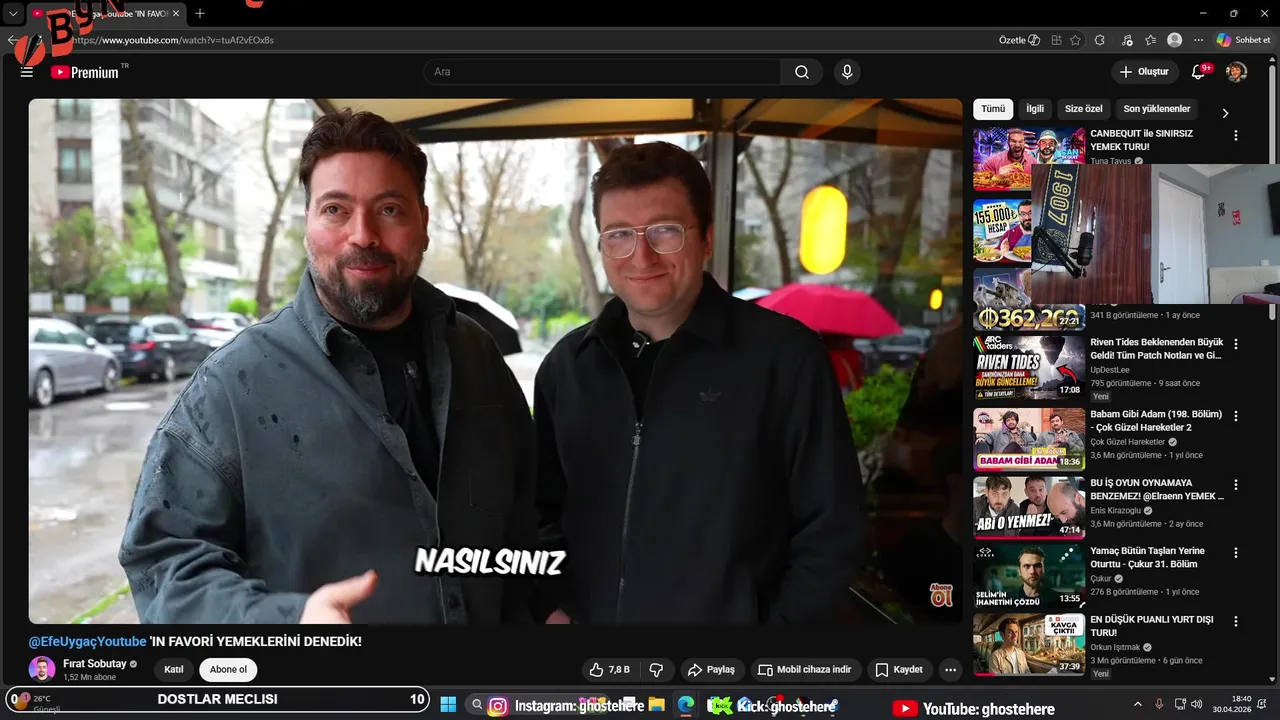Select the Size özel filter chip
Viewport: 1280px width, 720px height.
click(1083, 109)
